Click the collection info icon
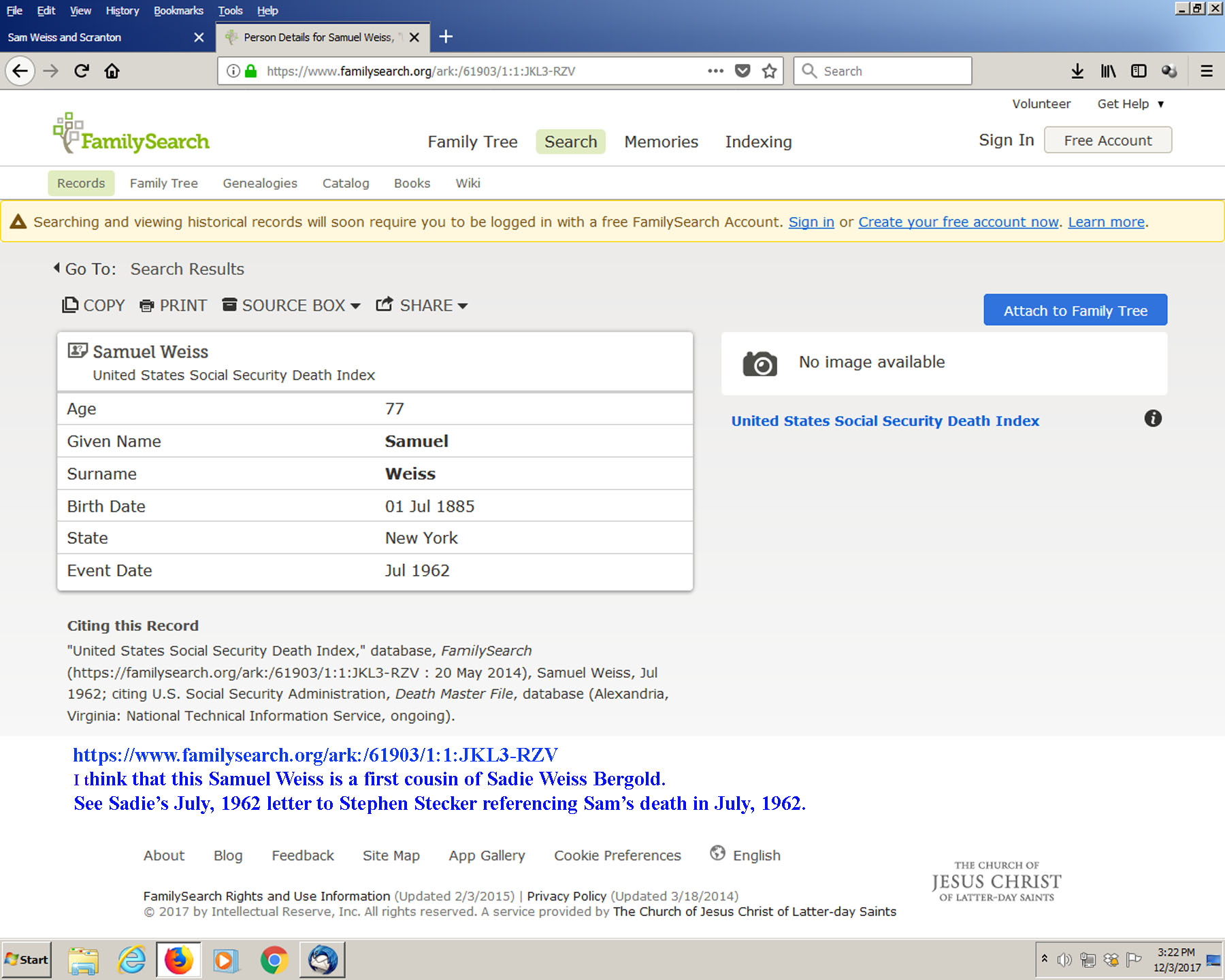The image size is (1225, 980). [1152, 419]
